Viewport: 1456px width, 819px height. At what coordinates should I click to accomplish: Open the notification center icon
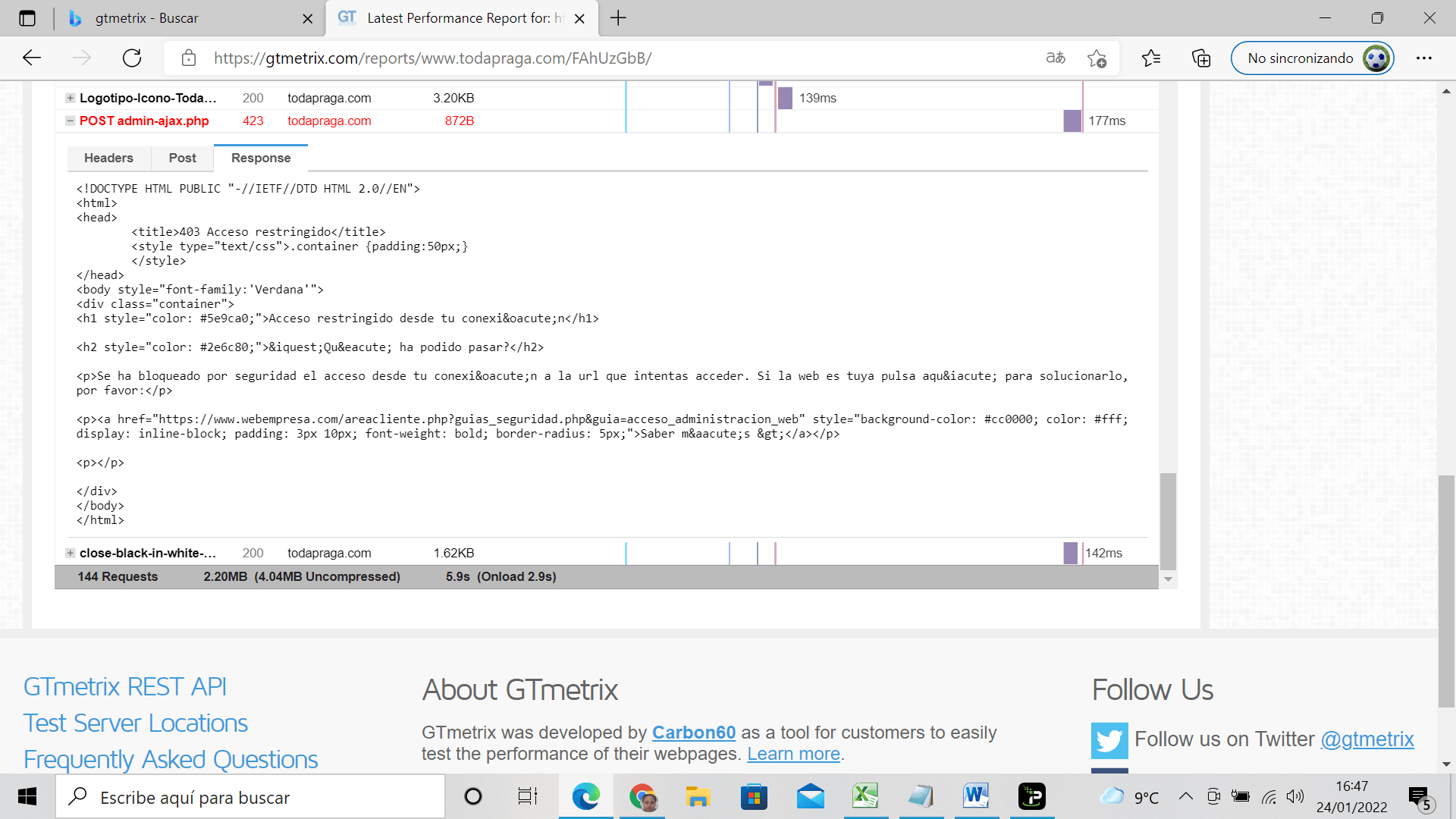1420,798
